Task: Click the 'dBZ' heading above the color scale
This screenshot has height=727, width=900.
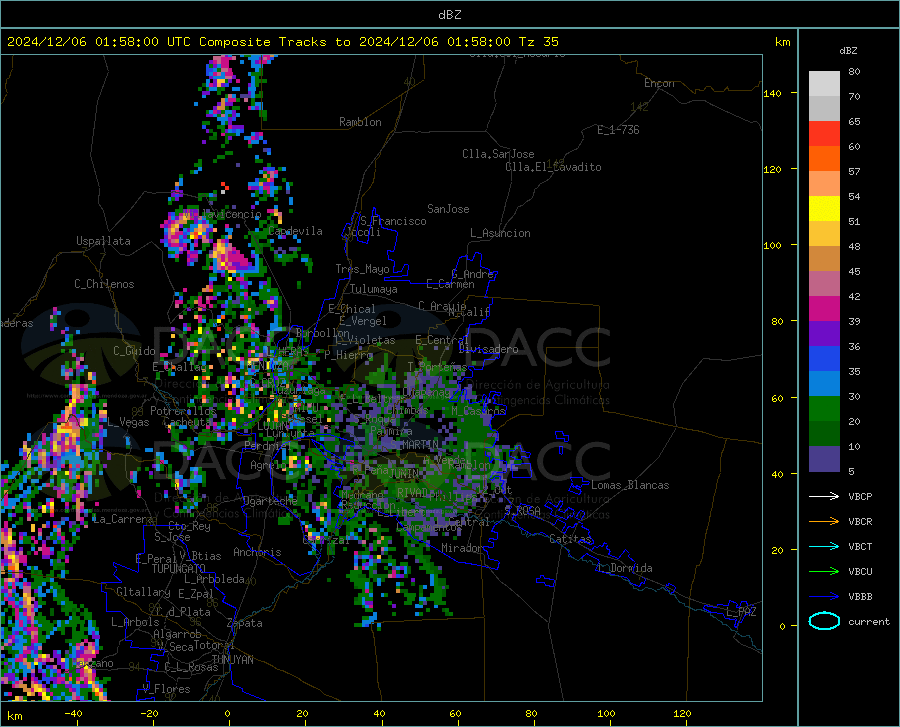Action: pyautogui.click(x=848, y=50)
